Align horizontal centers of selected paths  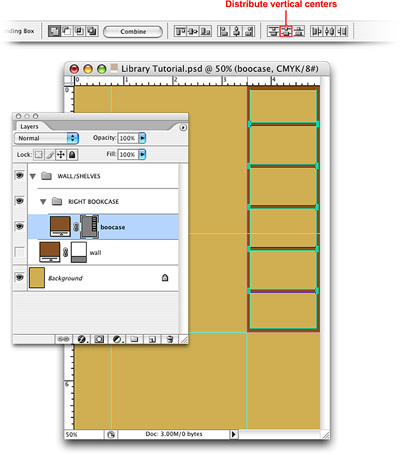pos(236,31)
